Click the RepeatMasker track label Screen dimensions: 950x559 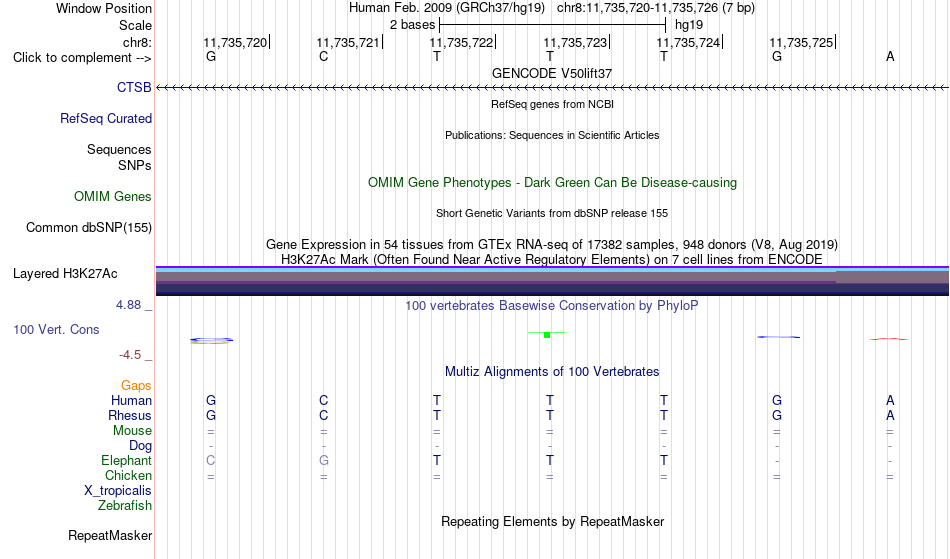(x=110, y=535)
